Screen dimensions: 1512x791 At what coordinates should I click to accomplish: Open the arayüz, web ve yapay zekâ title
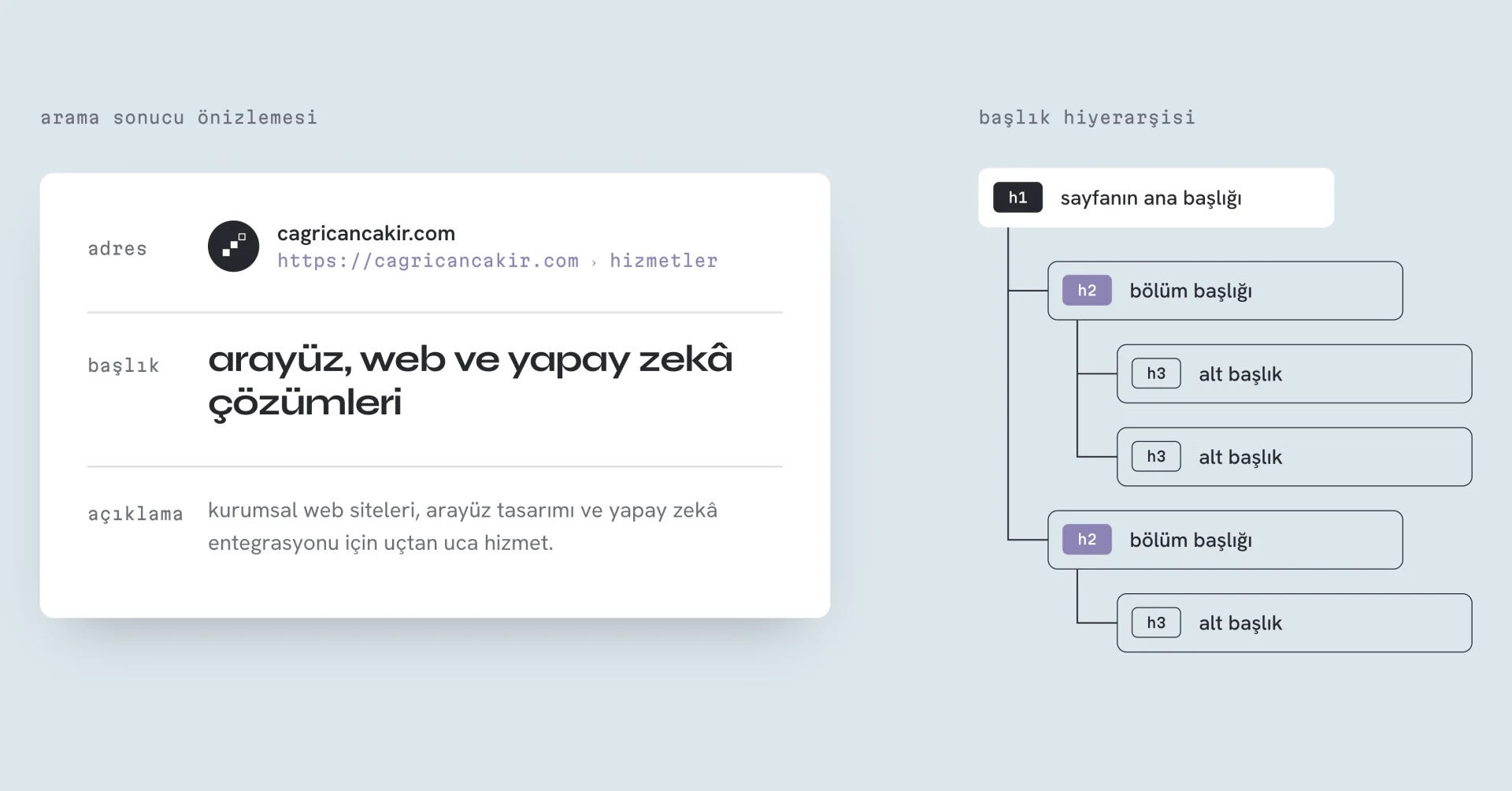pyautogui.click(x=470, y=381)
